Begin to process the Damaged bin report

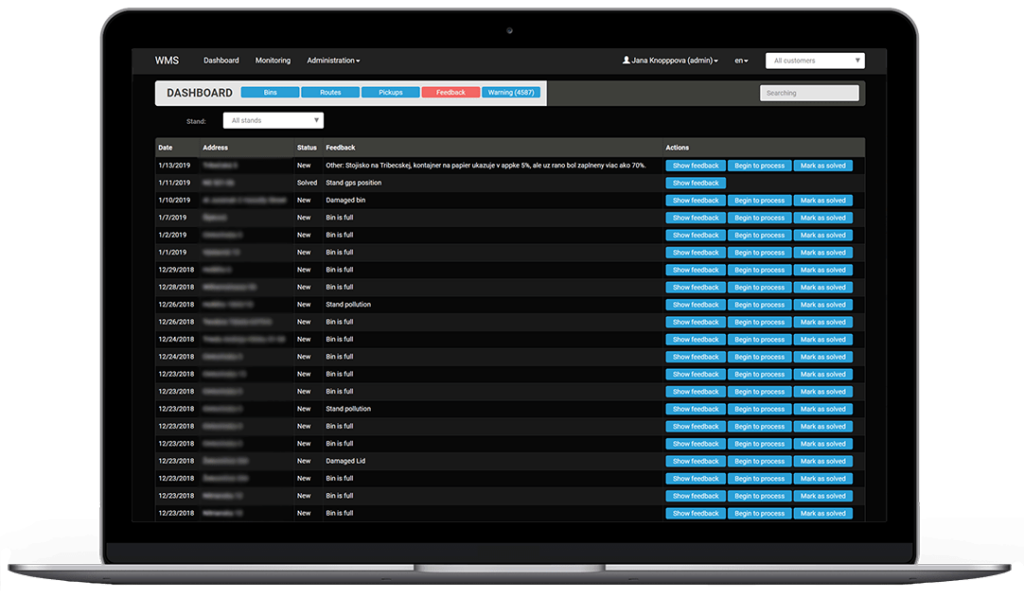(760, 200)
